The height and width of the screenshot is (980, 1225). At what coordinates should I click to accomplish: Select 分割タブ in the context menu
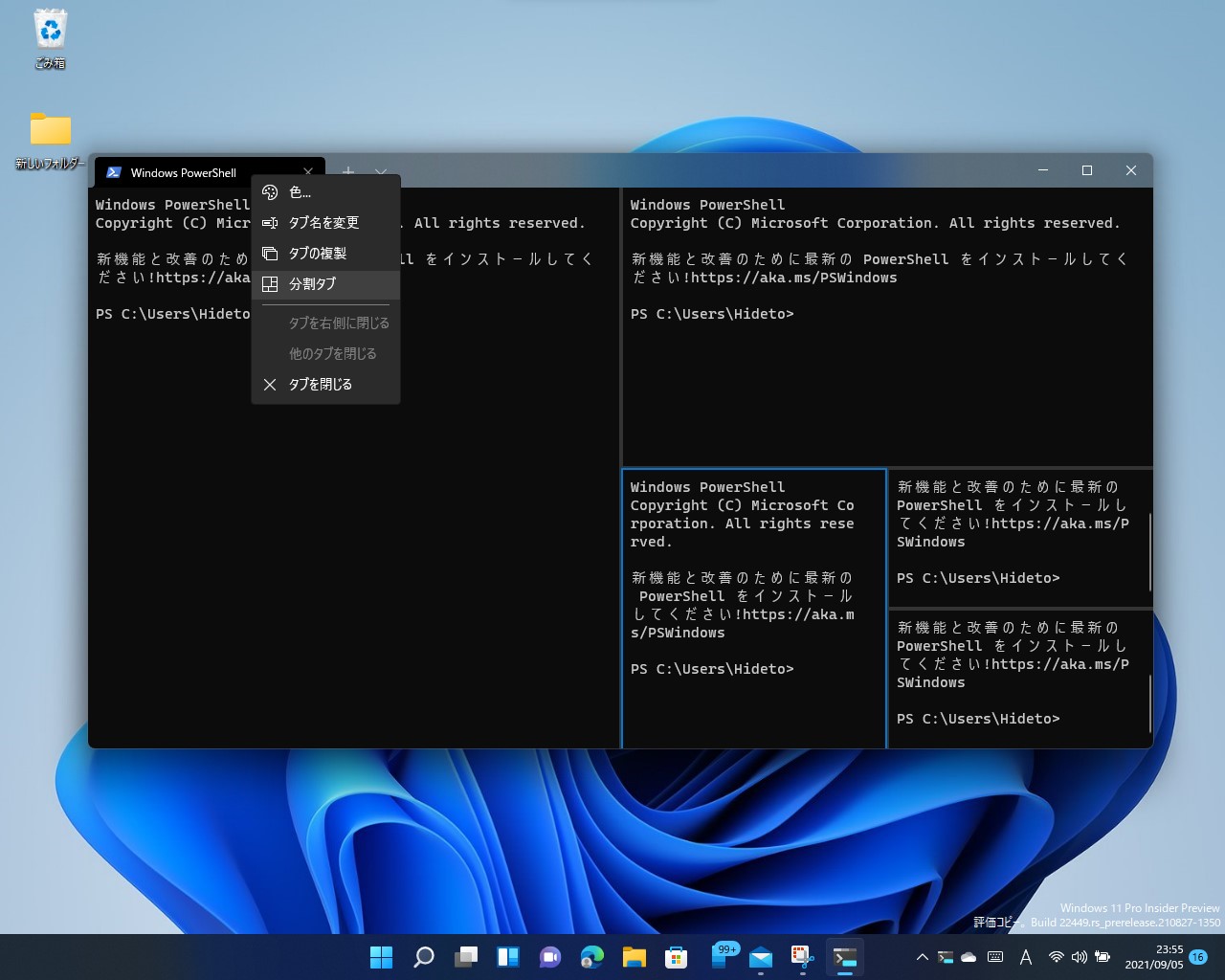(x=325, y=284)
